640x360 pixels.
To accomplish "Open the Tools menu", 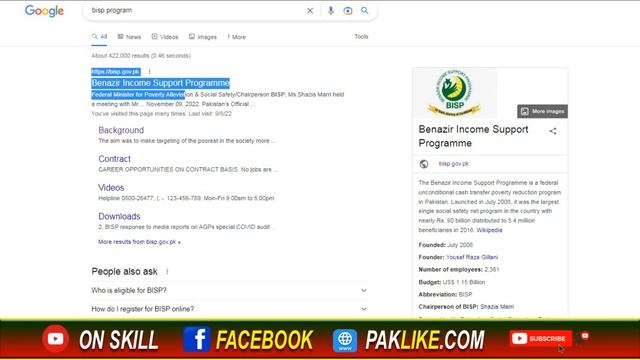I will tap(361, 36).
